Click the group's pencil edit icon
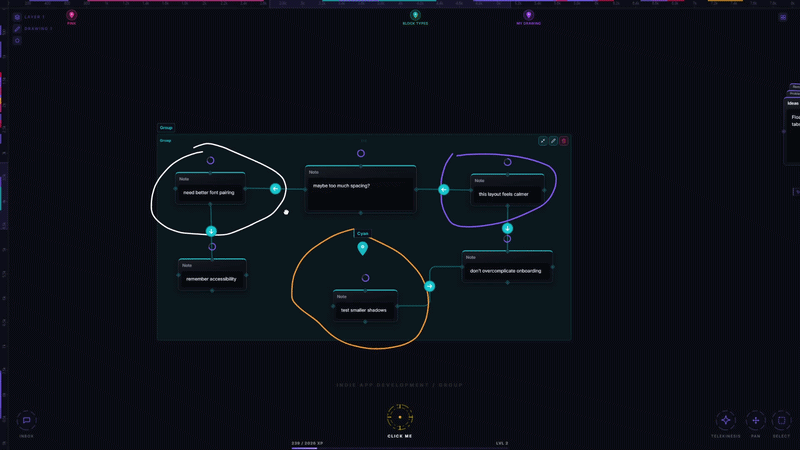The image size is (800, 450). 553,141
